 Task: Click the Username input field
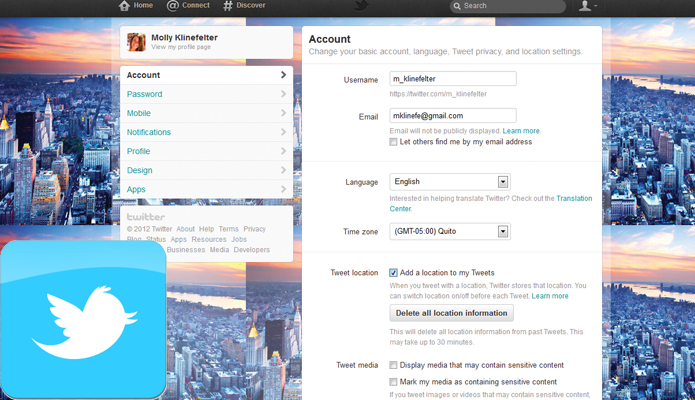pos(453,78)
